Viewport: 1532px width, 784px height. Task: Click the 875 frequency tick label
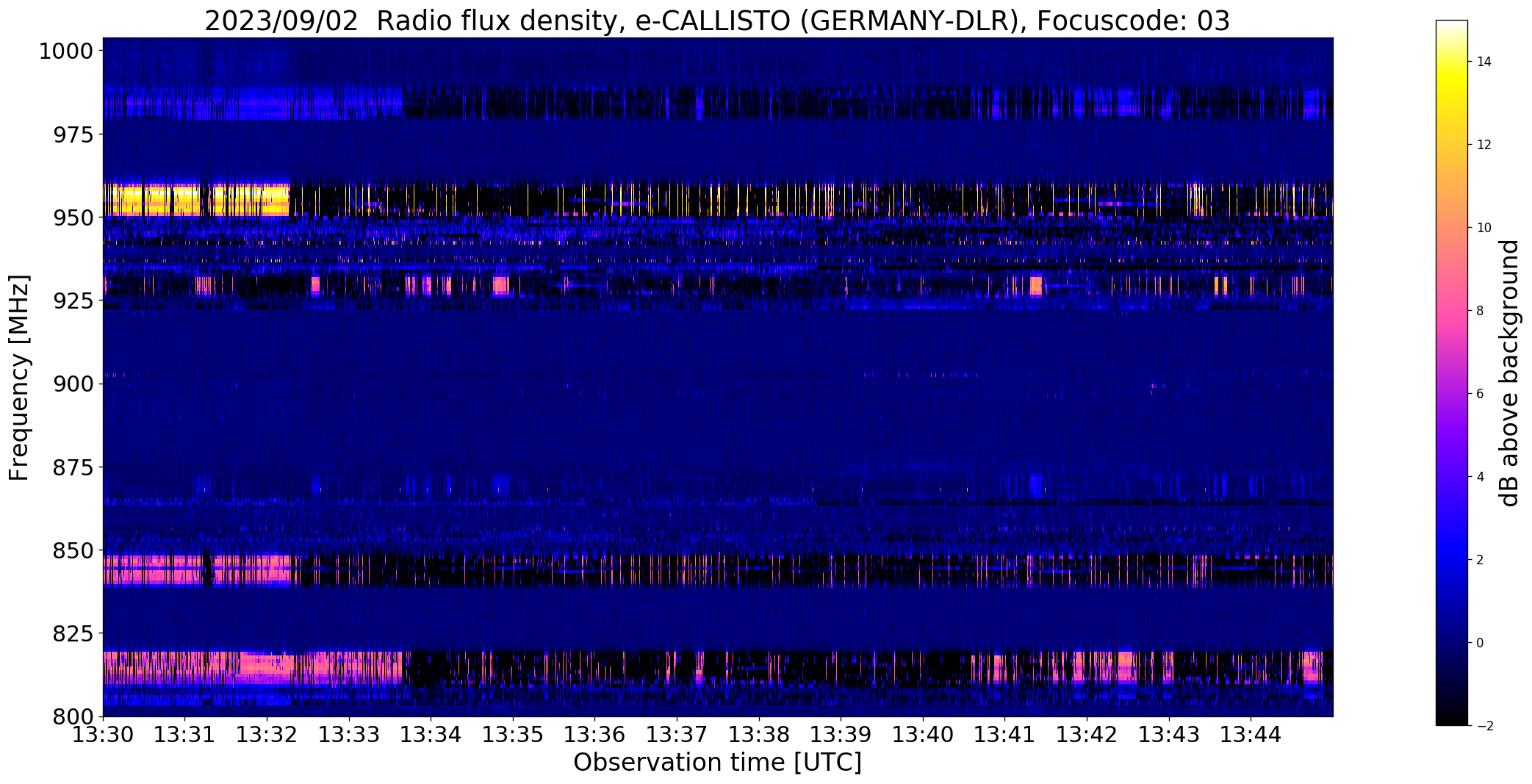[73, 467]
